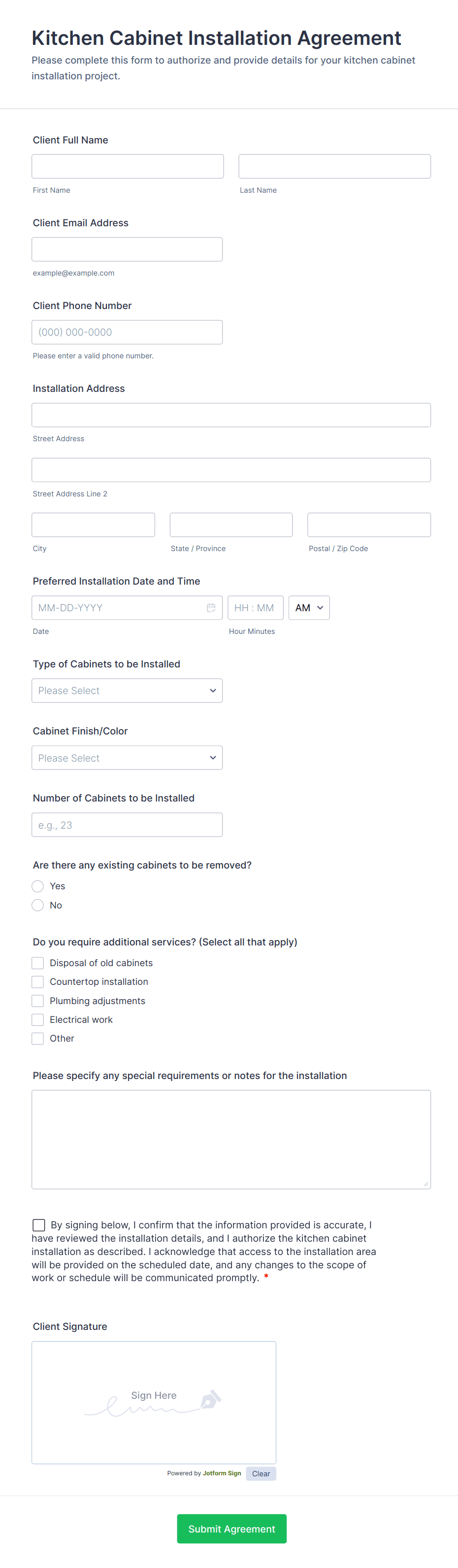Focus the First Name field

coord(128,166)
